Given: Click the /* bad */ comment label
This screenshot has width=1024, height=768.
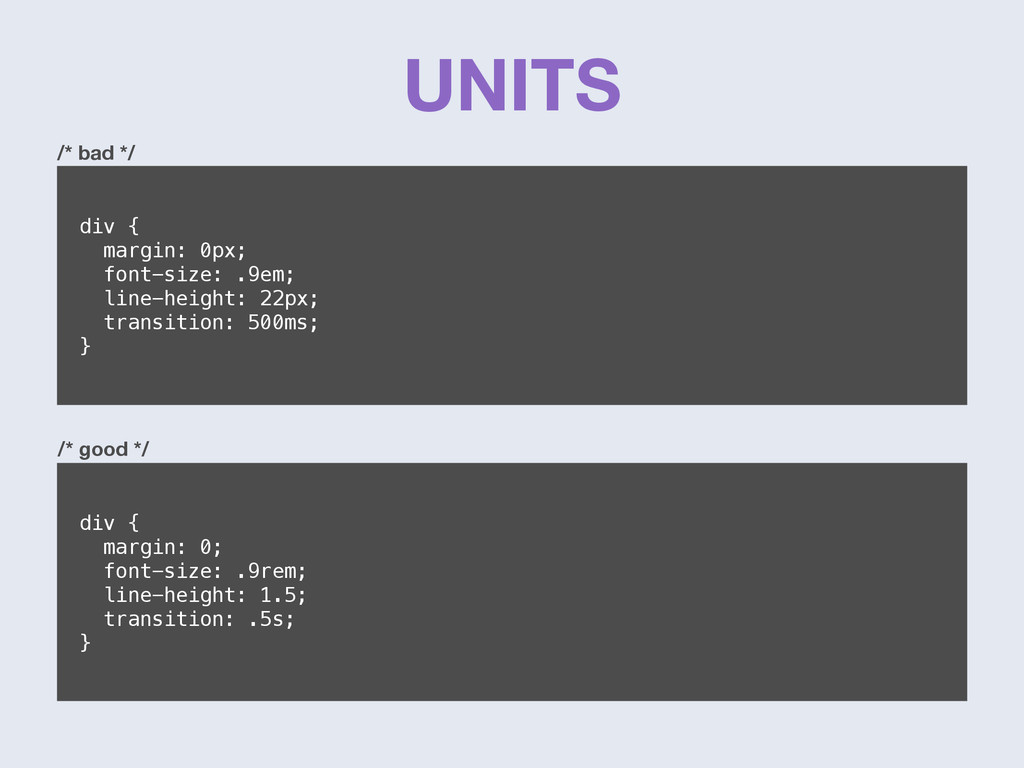Looking at the screenshot, I should pyautogui.click(x=96, y=153).
